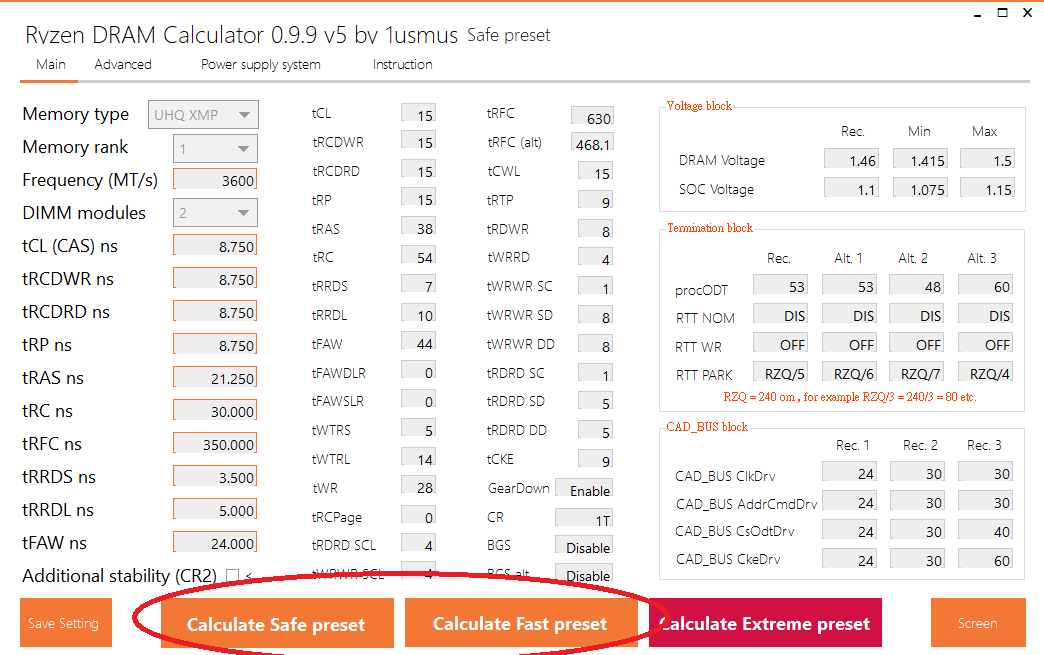Click the tRCDRD ns input field
The image size is (1044, 655).
215,312
